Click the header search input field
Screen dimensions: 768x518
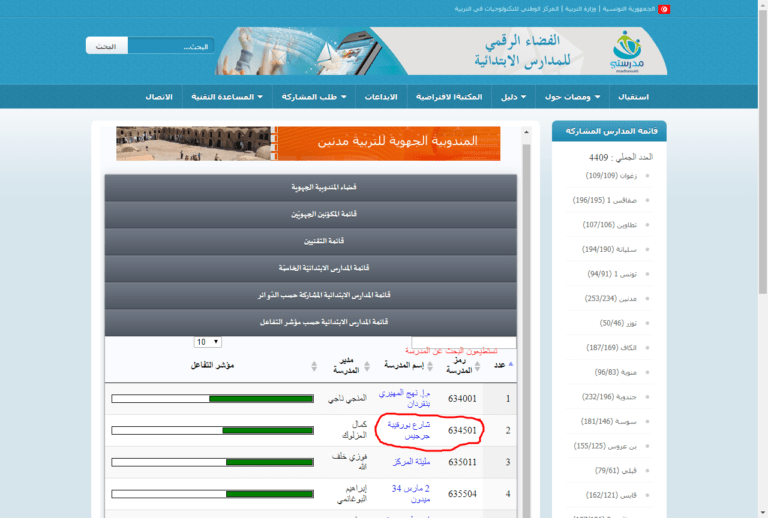(x=157, y=46)
